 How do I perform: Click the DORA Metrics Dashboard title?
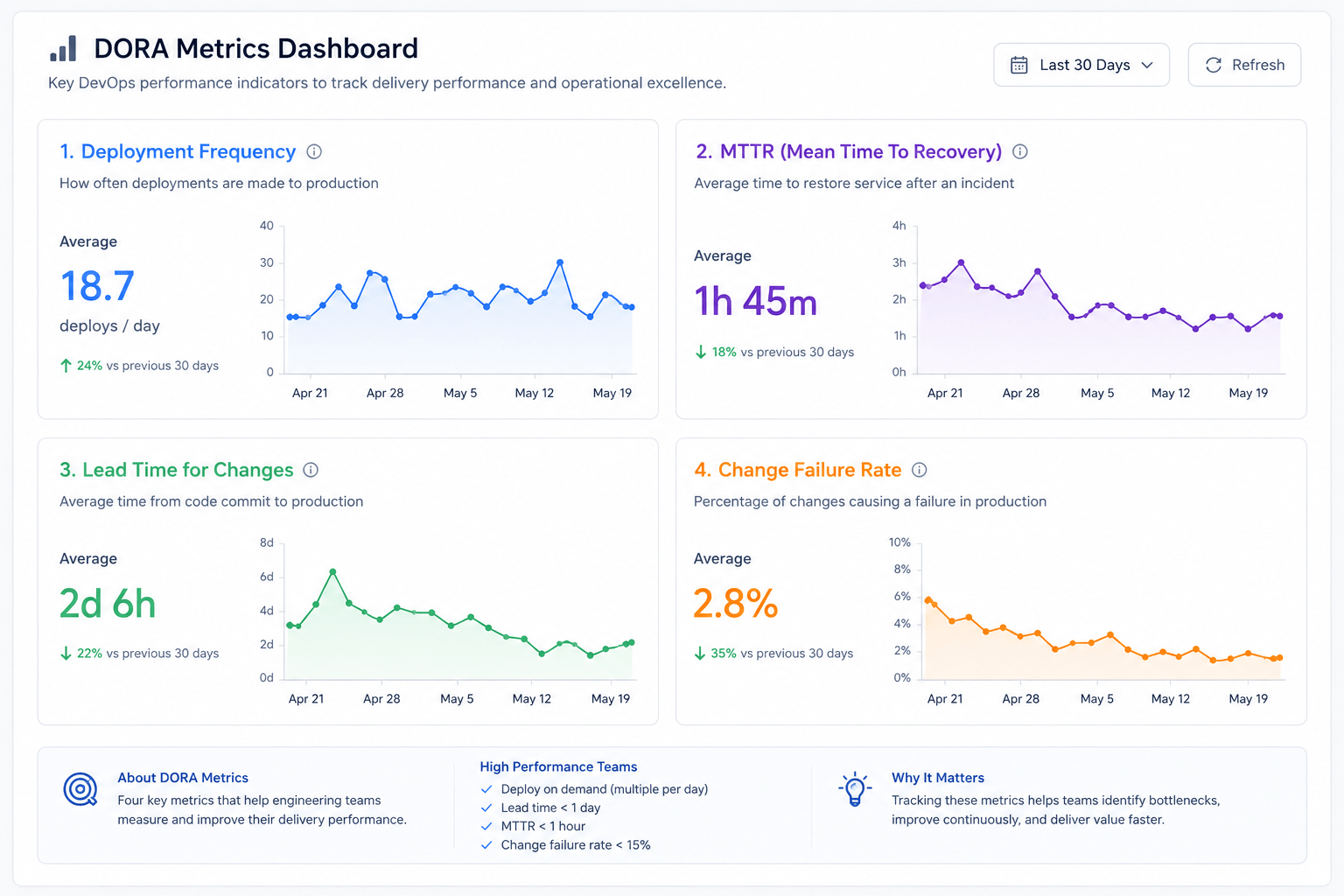[x=256, y=48]
